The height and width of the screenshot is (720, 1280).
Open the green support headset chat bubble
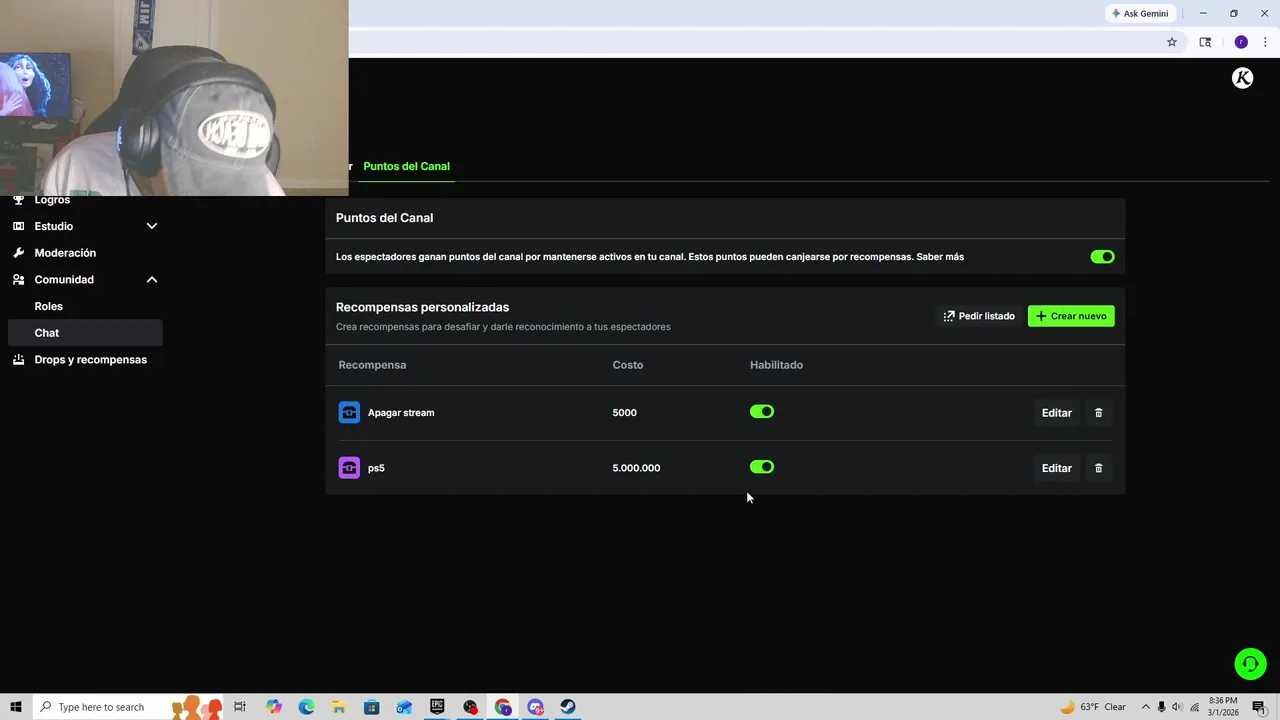(1250, 664)
